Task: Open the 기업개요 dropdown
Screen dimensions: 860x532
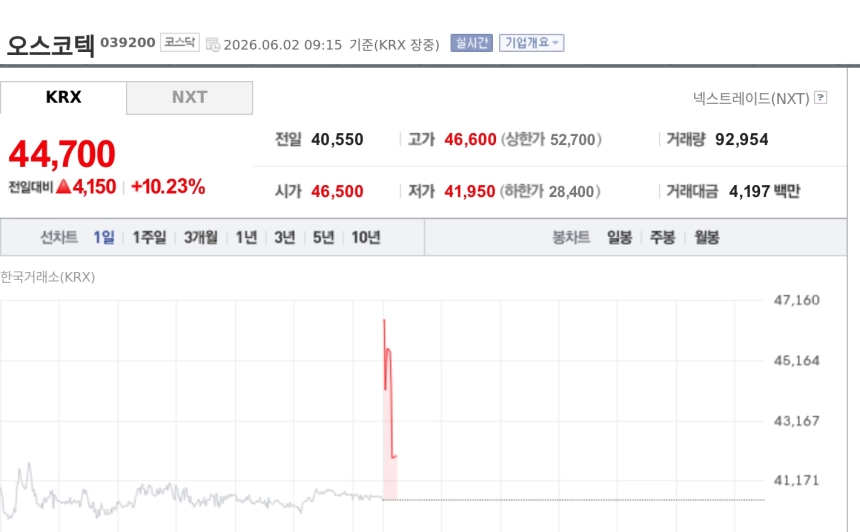Action: [x=531, y=43]
